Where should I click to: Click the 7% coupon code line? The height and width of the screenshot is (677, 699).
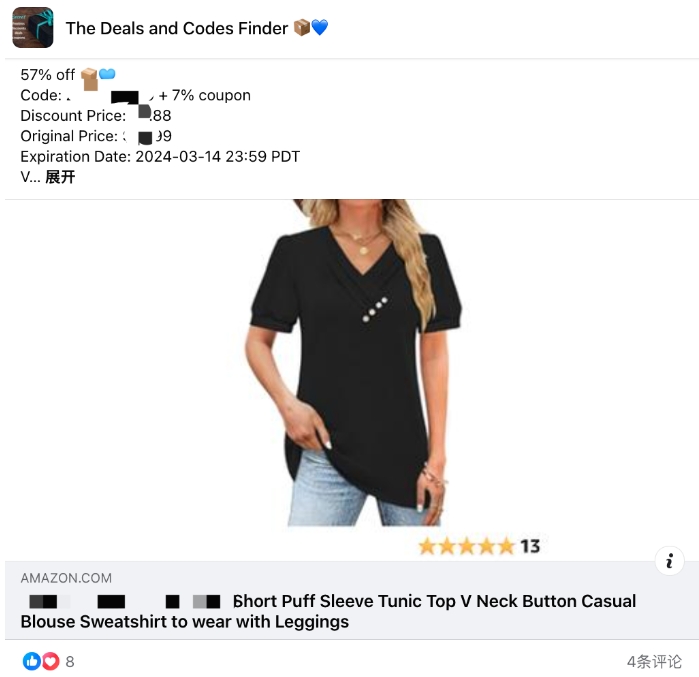[x=136, y=95]
